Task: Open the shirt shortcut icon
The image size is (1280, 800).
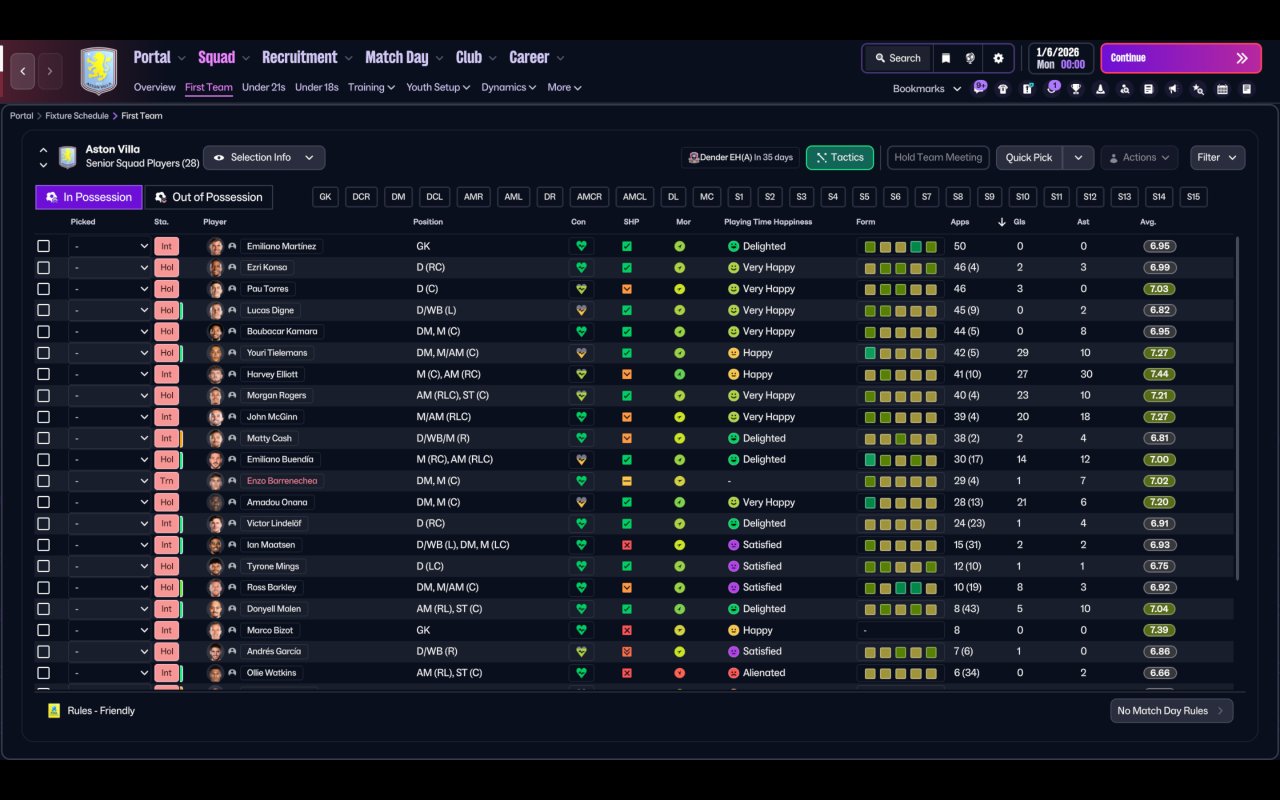Action: pyautogui.click(x=1003, y=89)
